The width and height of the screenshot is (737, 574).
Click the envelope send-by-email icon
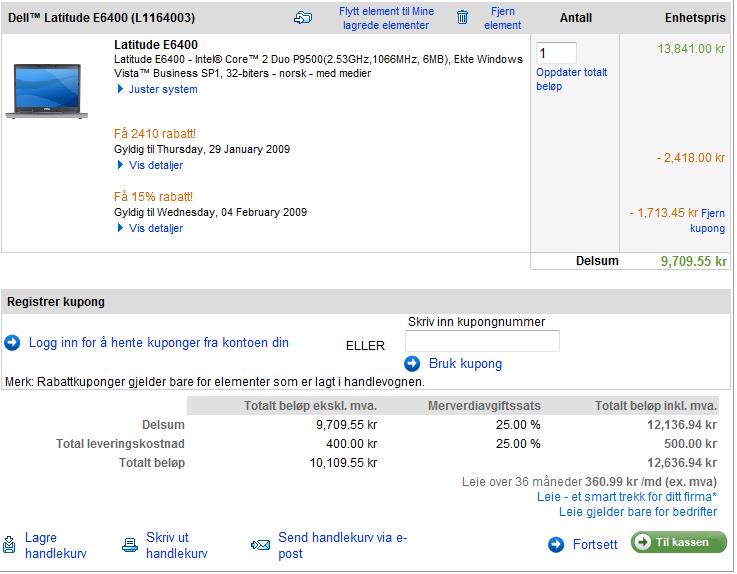tap(260, 545)
